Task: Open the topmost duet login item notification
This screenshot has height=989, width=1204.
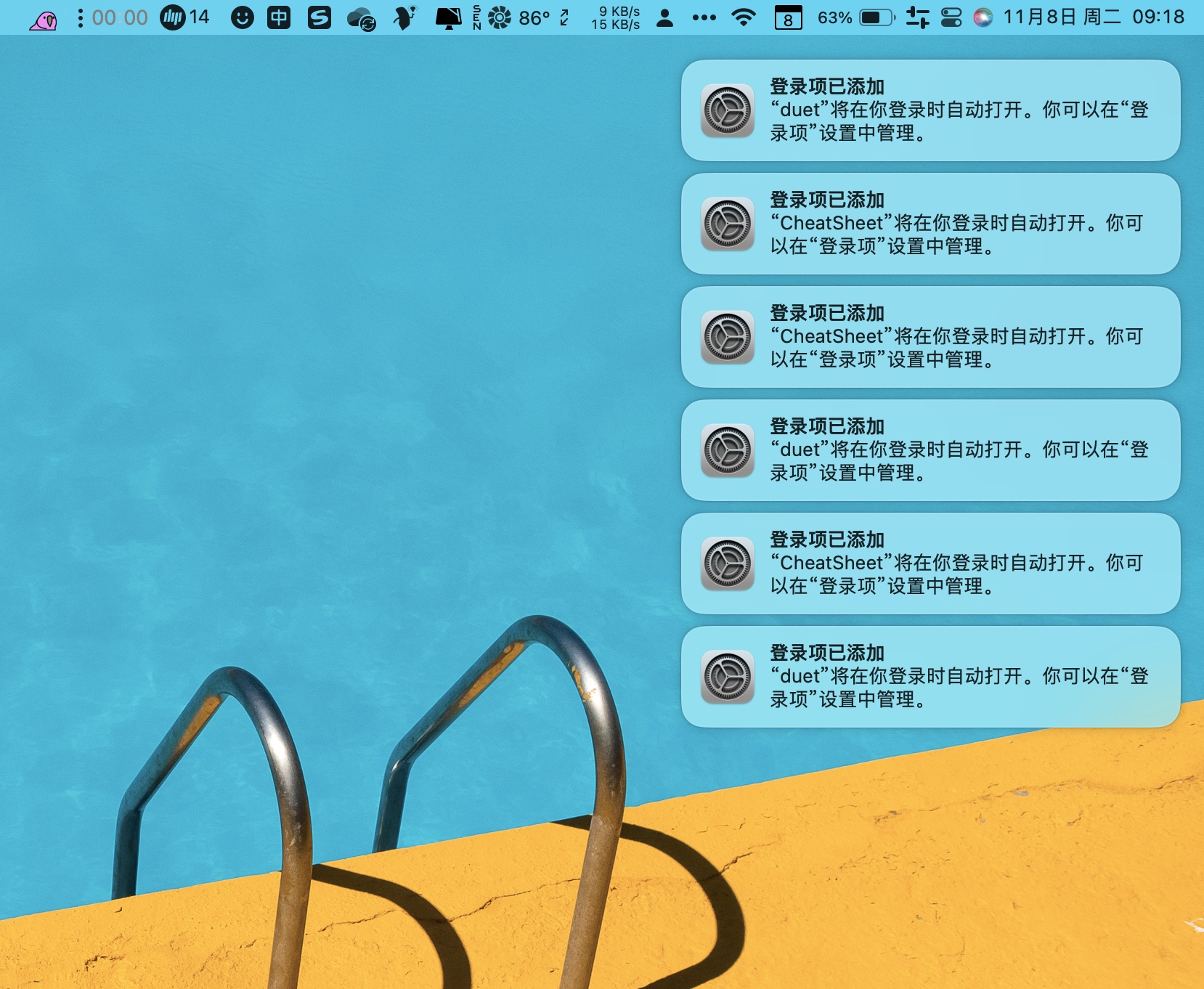Action: coord(930,110)
